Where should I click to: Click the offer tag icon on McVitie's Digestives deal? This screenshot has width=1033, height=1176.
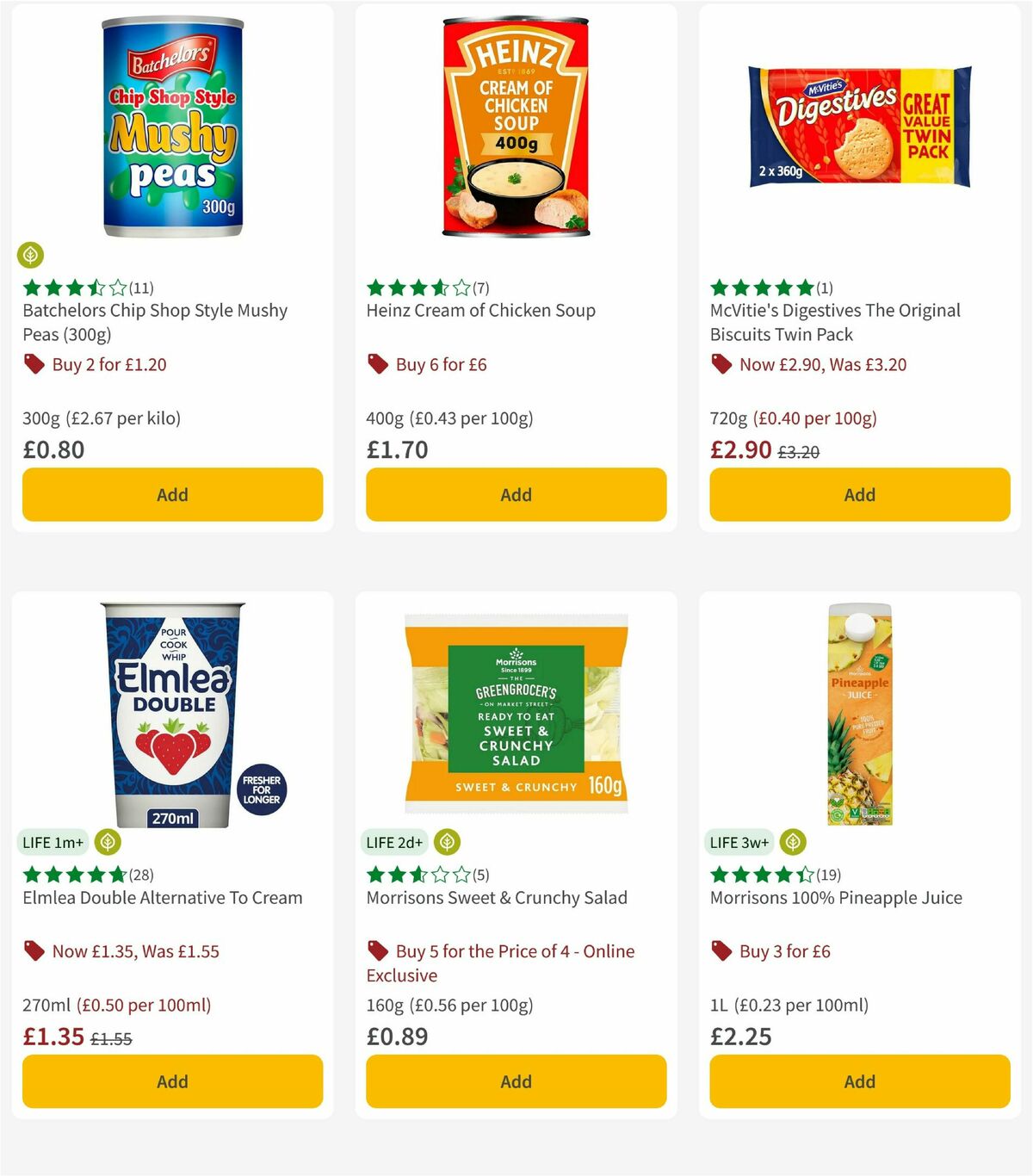click(720, 364)
